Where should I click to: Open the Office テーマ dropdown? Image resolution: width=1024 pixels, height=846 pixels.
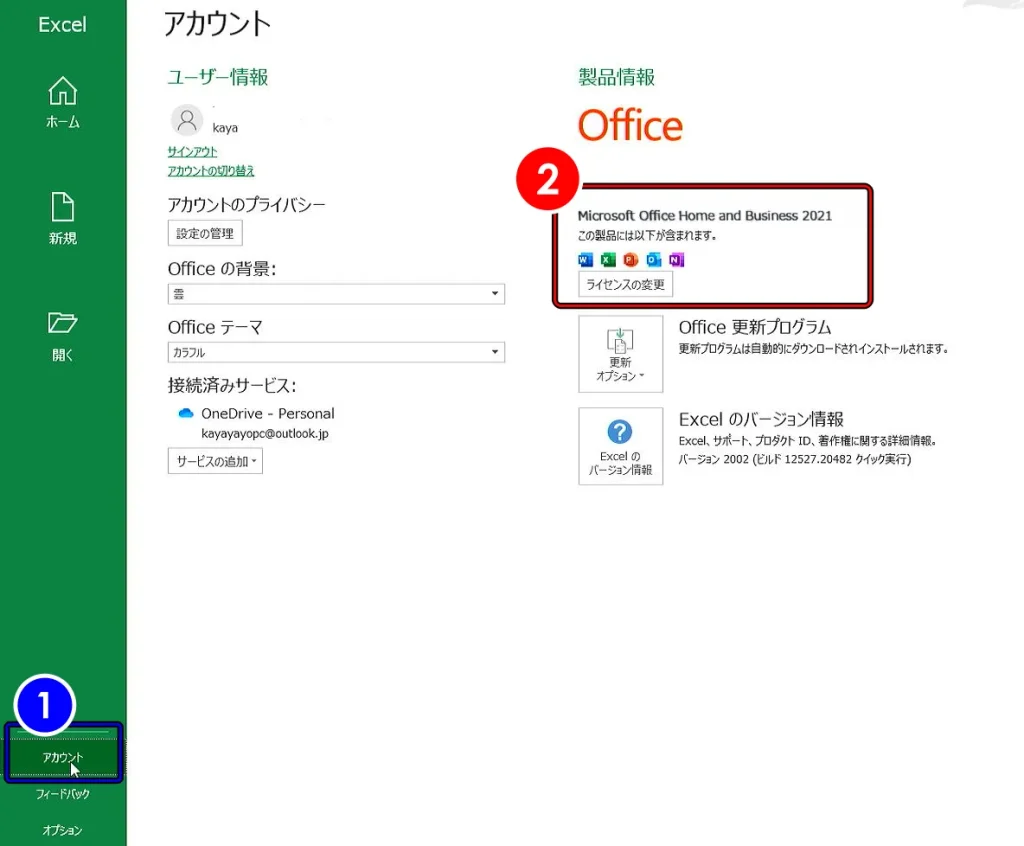pos(336,352)
